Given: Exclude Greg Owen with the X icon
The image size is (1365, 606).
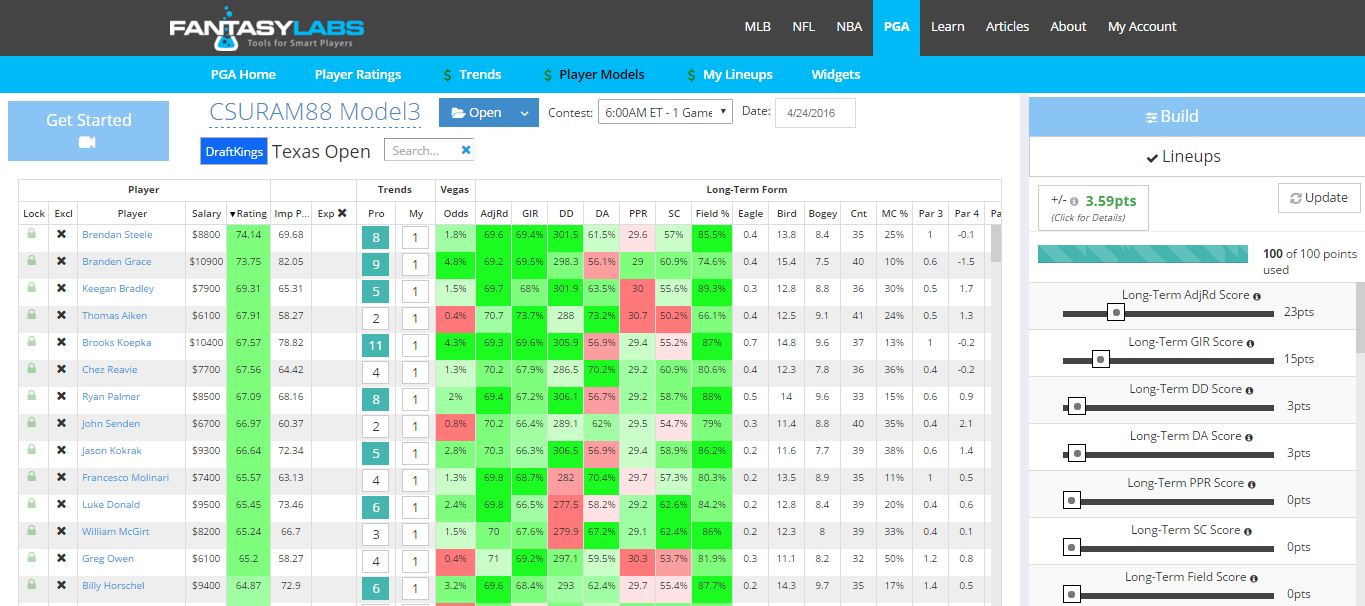Looking at the screenshot, I should point(61,558).
